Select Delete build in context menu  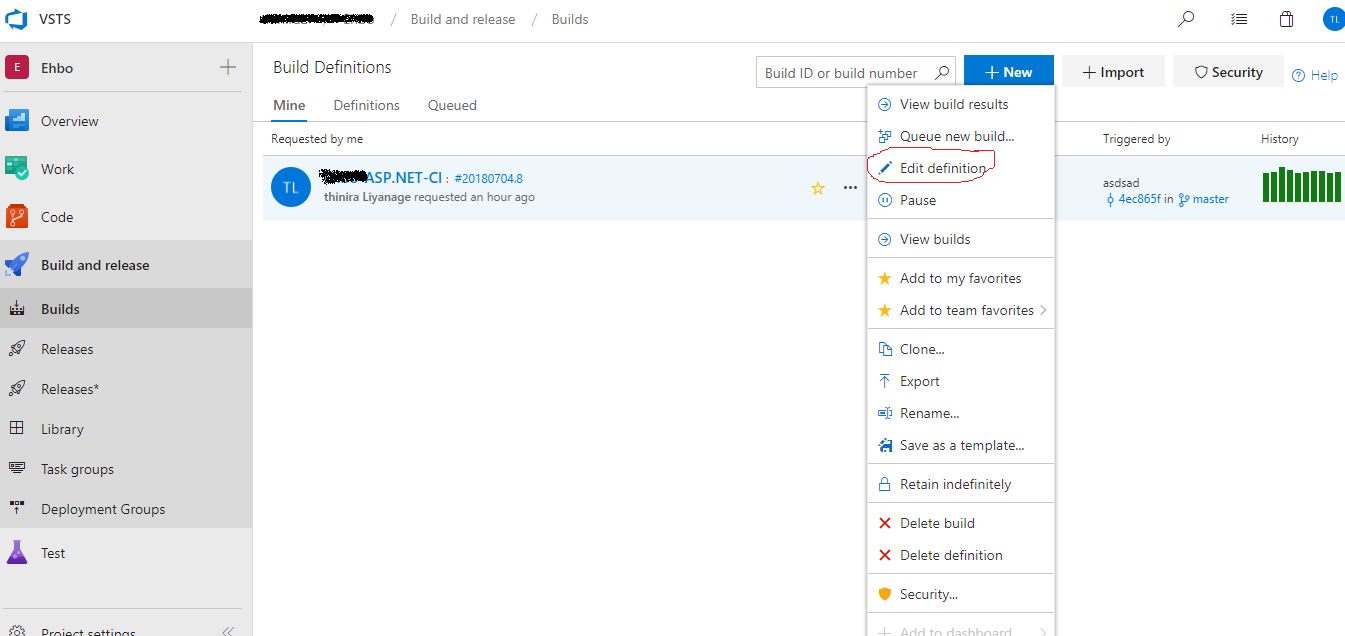961,523
